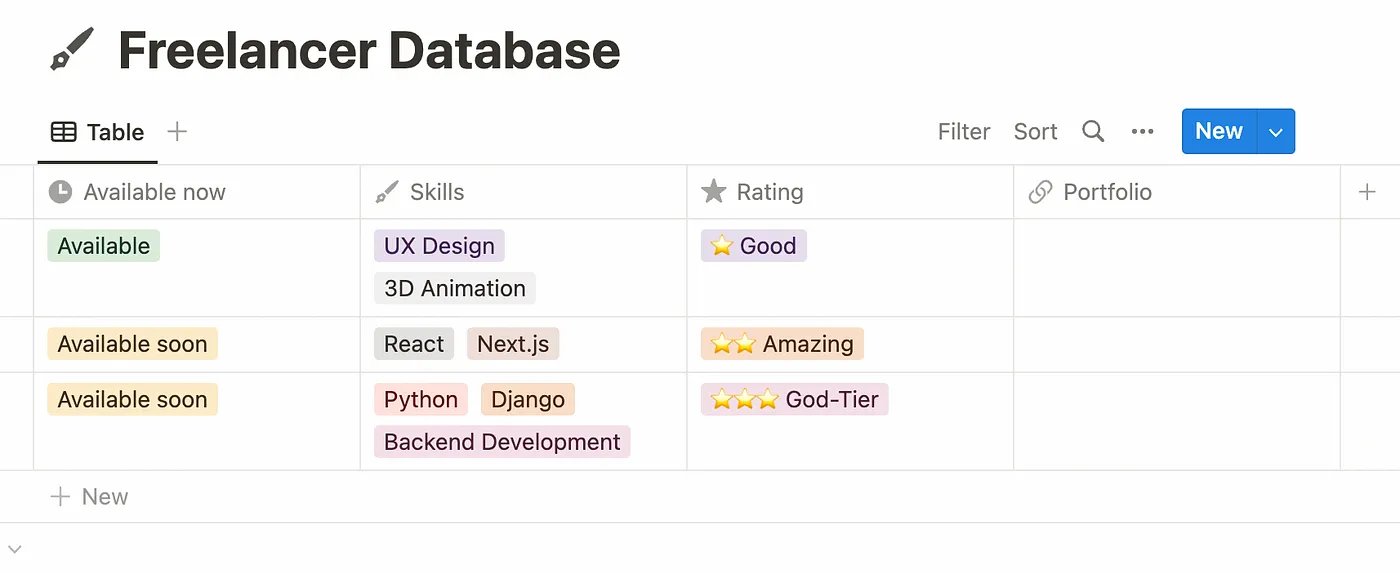The width and height of the screenshot is (1400, 573).
Task: Add a new view with plus icon
Action: coord(177,131)
